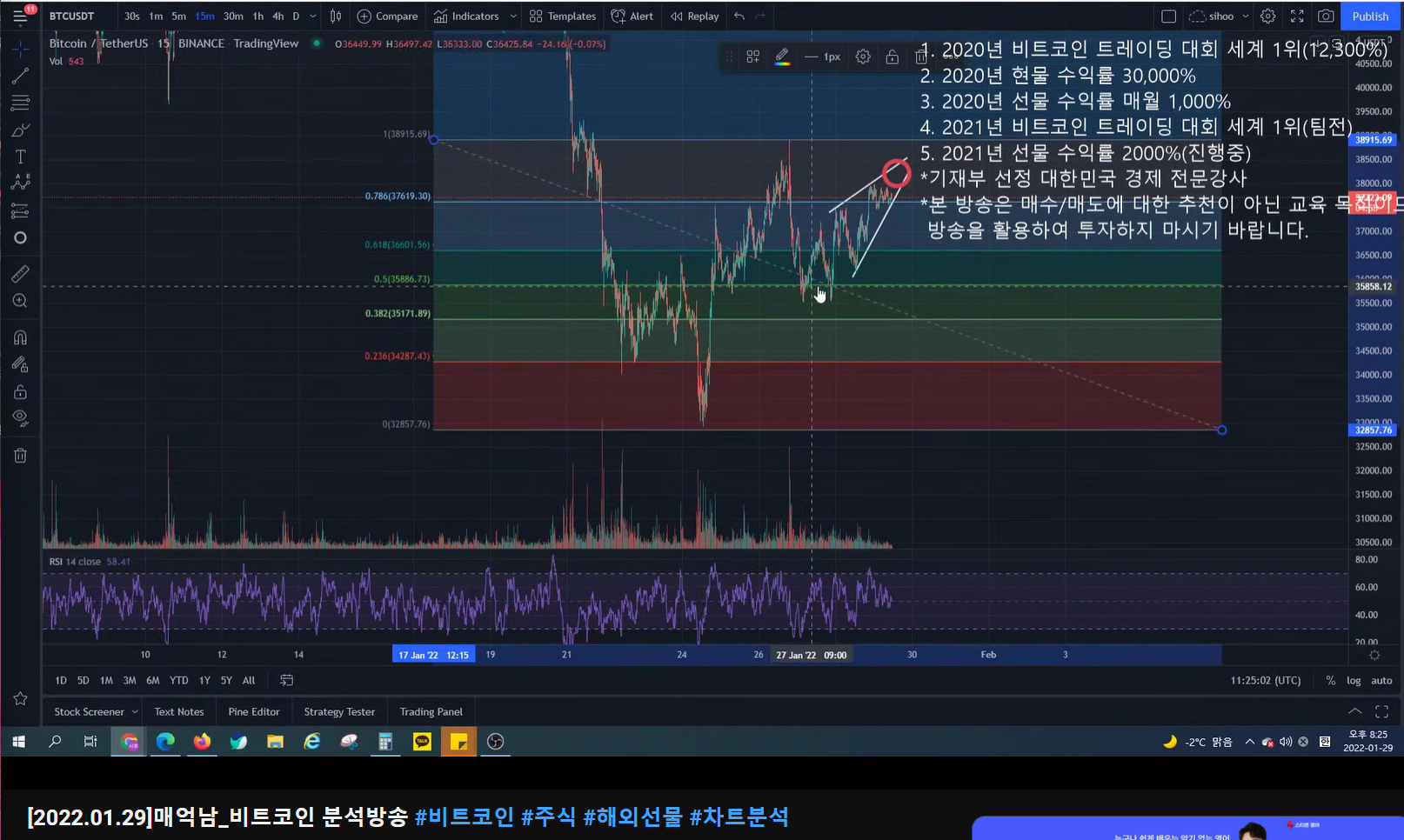Remove drawings with the trash icon
Image resolution: width=1404 pixels, height=840 pixels.
pos(20,455)
